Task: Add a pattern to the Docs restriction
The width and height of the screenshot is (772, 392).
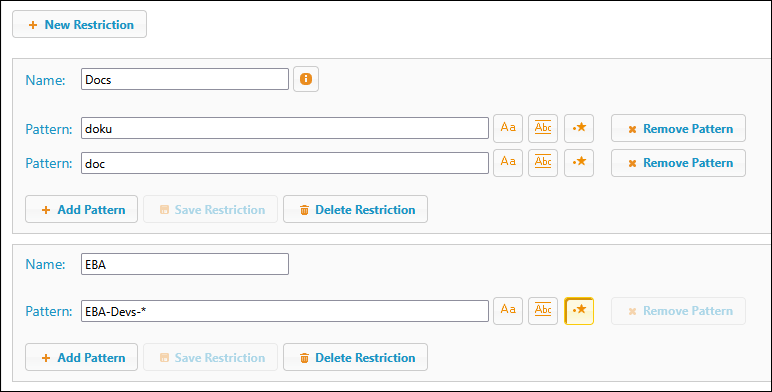Action: 81,209
